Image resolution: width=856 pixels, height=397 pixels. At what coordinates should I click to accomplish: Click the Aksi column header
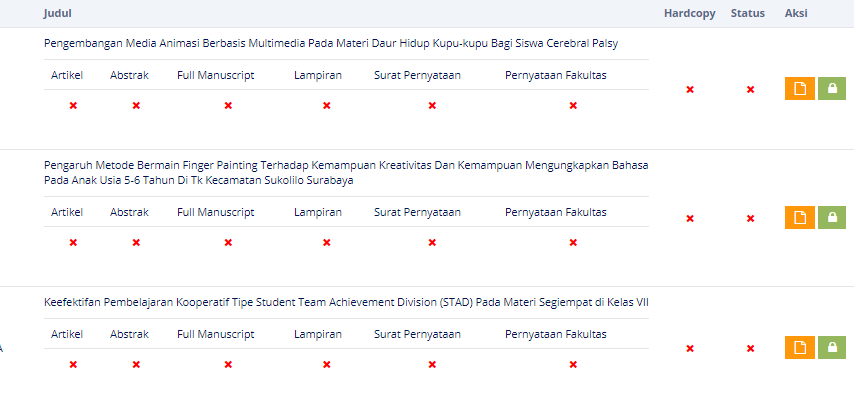[796, 14]
